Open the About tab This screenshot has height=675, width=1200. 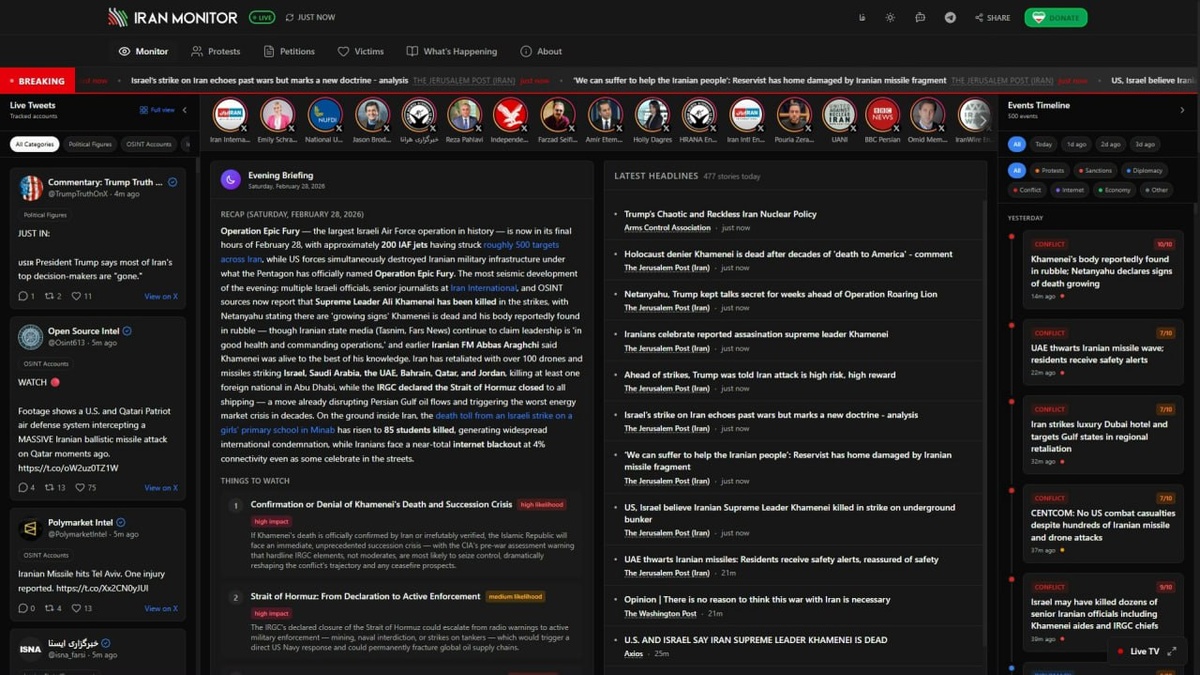pos(541,51)
